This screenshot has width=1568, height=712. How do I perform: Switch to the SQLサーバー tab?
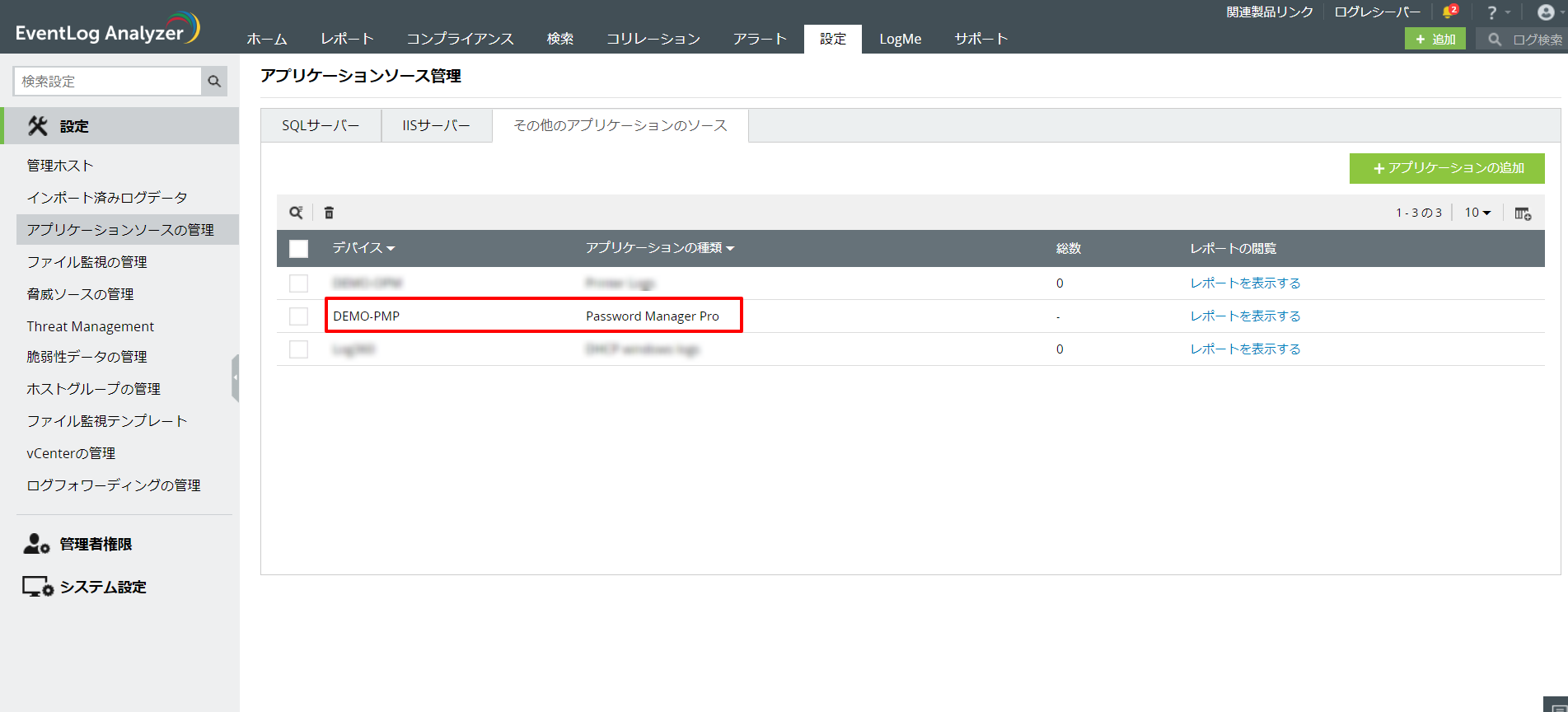click(x=321, y=126)
